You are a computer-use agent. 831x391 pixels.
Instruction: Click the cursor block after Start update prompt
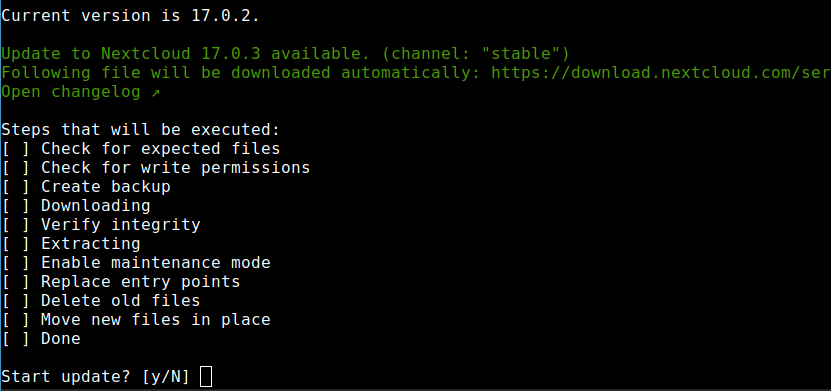click(206, 377)
